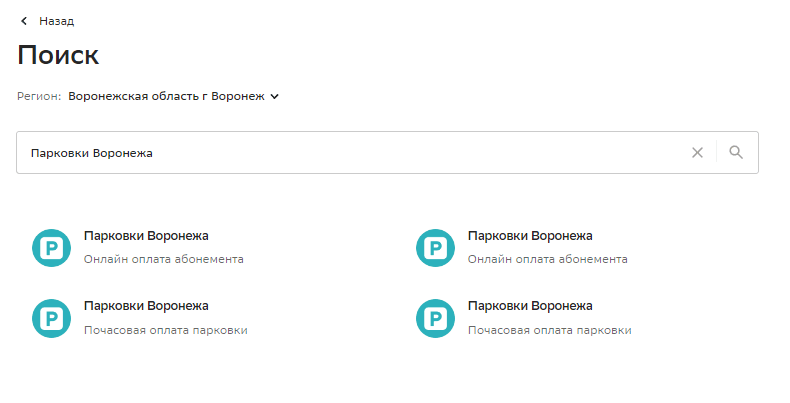Click parking icon of left Онлайн оплата абонемента
This screenshot has width=790, height=403.
pyautogui.click(x=51, y=248)
